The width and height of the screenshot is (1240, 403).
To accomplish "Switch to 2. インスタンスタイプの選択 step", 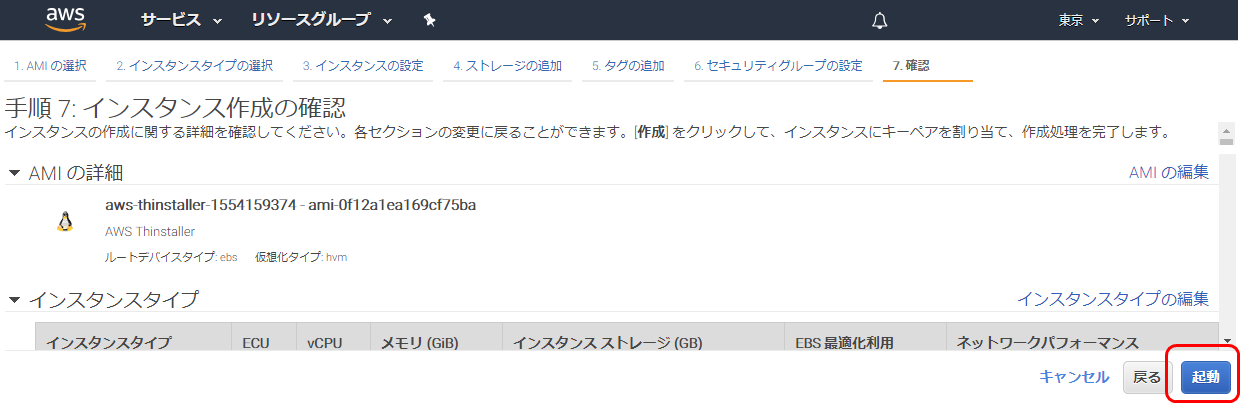I will click(194, 66).
